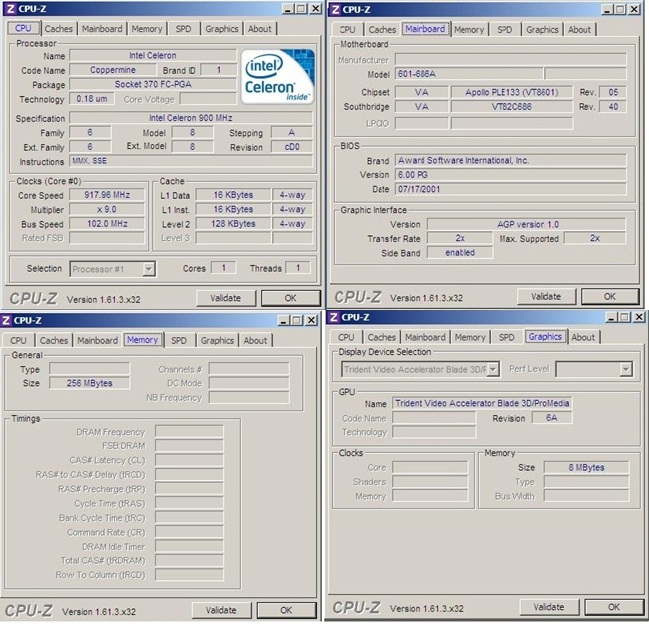649x624 pixels.
Task: Open About tab in CPU window
Action: (260, 29)
